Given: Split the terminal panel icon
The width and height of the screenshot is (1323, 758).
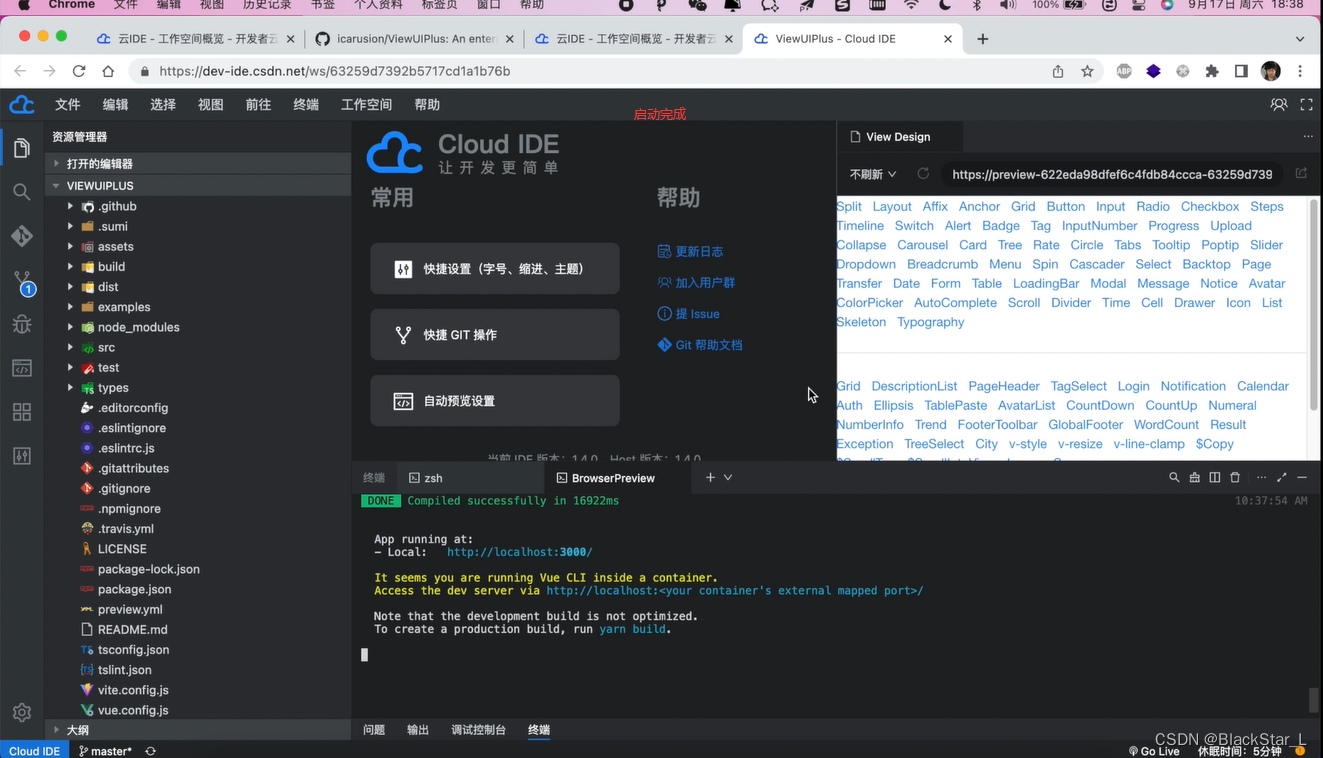Looking at the screenshot, I should [1214, 478].
